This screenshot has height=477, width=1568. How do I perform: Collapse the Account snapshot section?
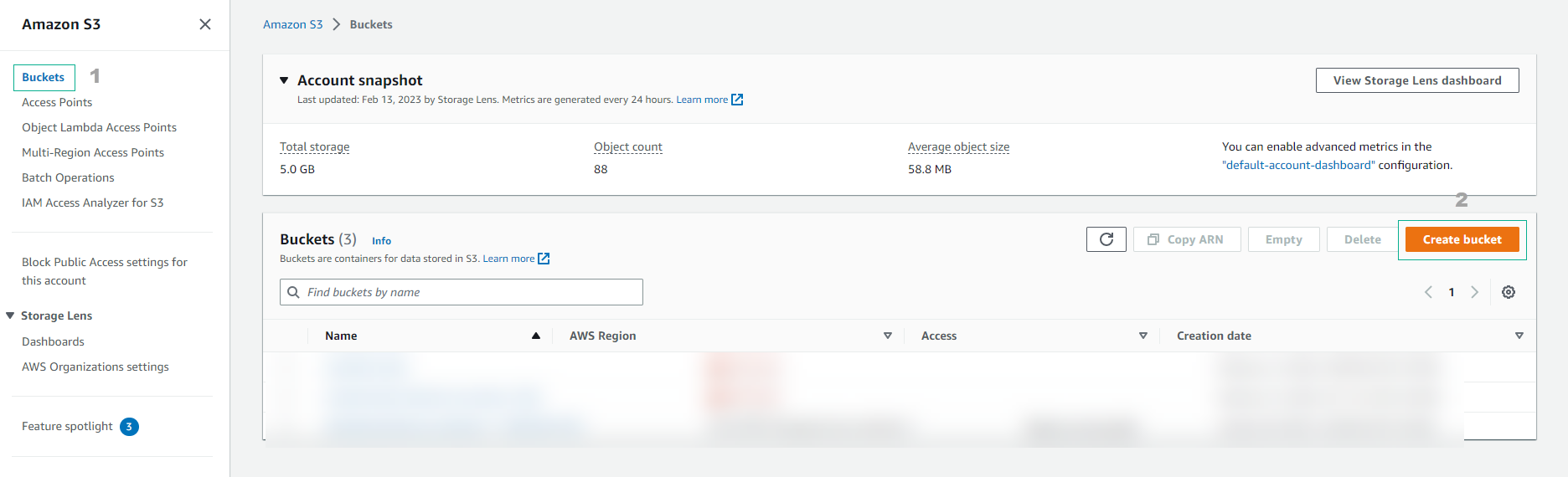click(284, 80)
